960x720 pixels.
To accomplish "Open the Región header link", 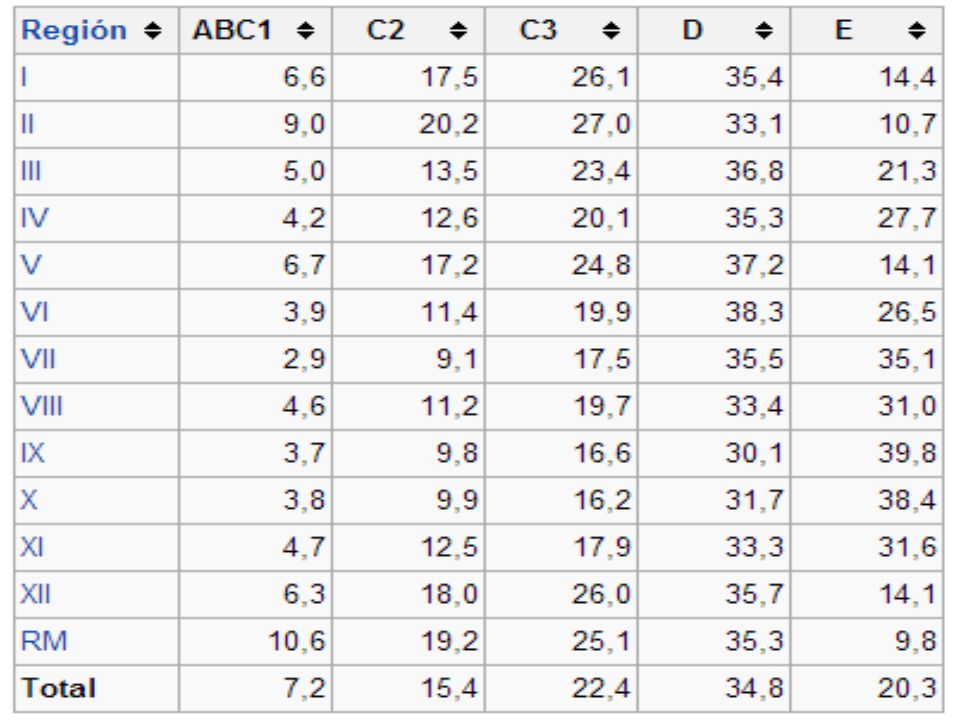I will point(73,31).
